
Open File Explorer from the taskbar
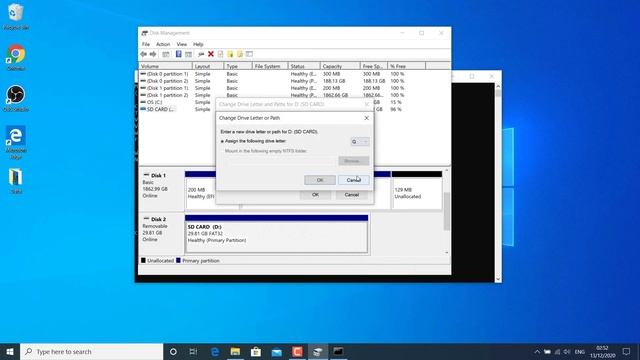[235, 351]
